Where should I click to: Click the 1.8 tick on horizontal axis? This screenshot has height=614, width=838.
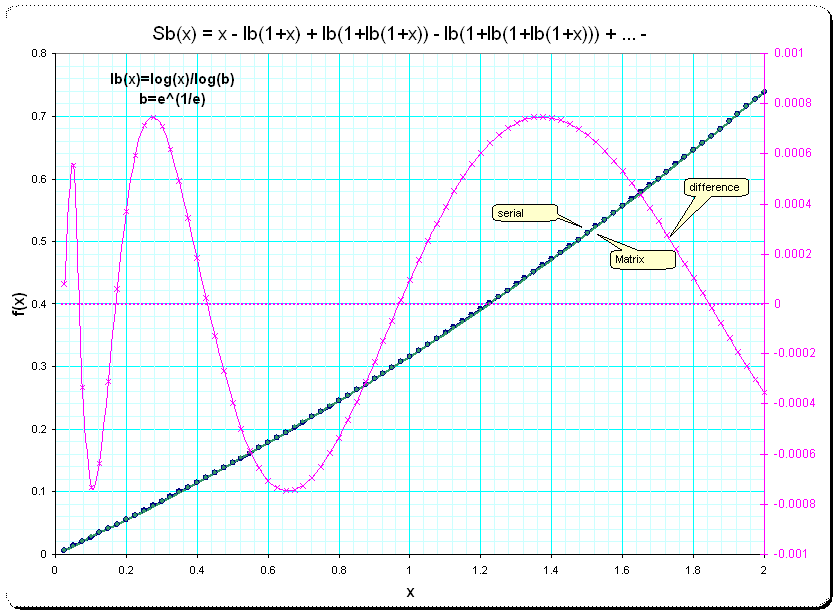coord(693,568)
